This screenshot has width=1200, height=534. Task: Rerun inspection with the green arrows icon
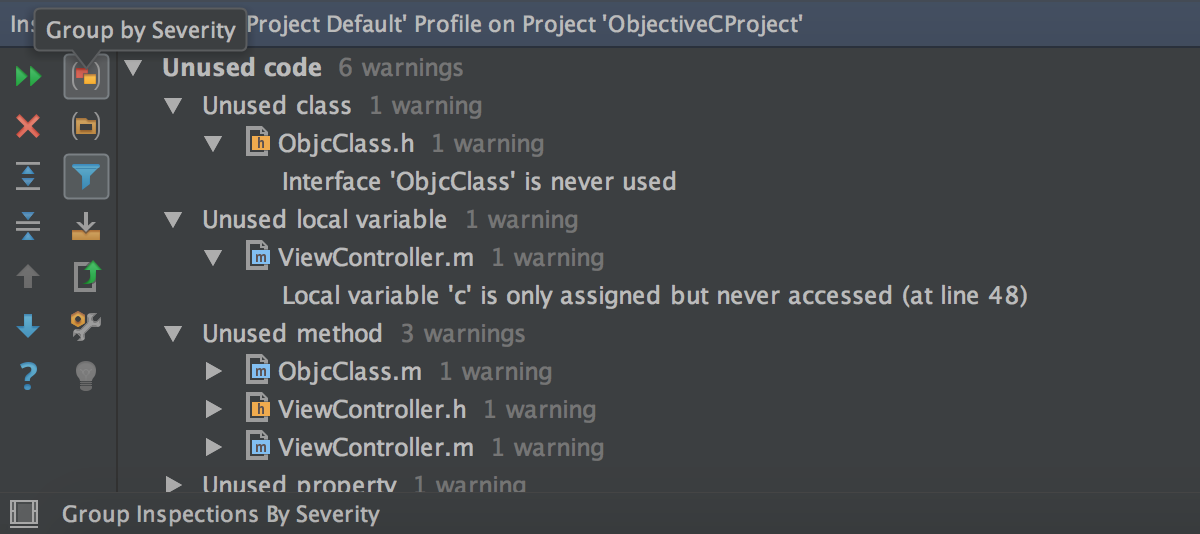pos(28,76)
